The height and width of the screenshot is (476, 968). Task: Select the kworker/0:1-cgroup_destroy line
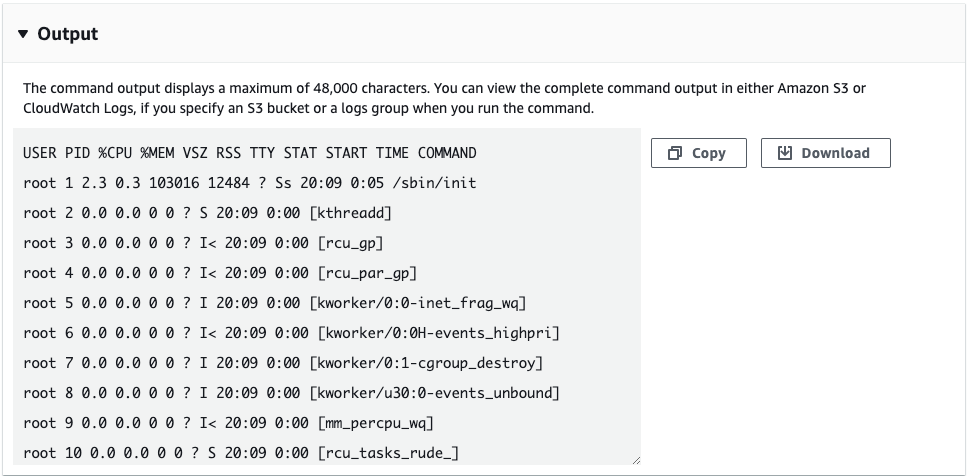coord(283,363)
